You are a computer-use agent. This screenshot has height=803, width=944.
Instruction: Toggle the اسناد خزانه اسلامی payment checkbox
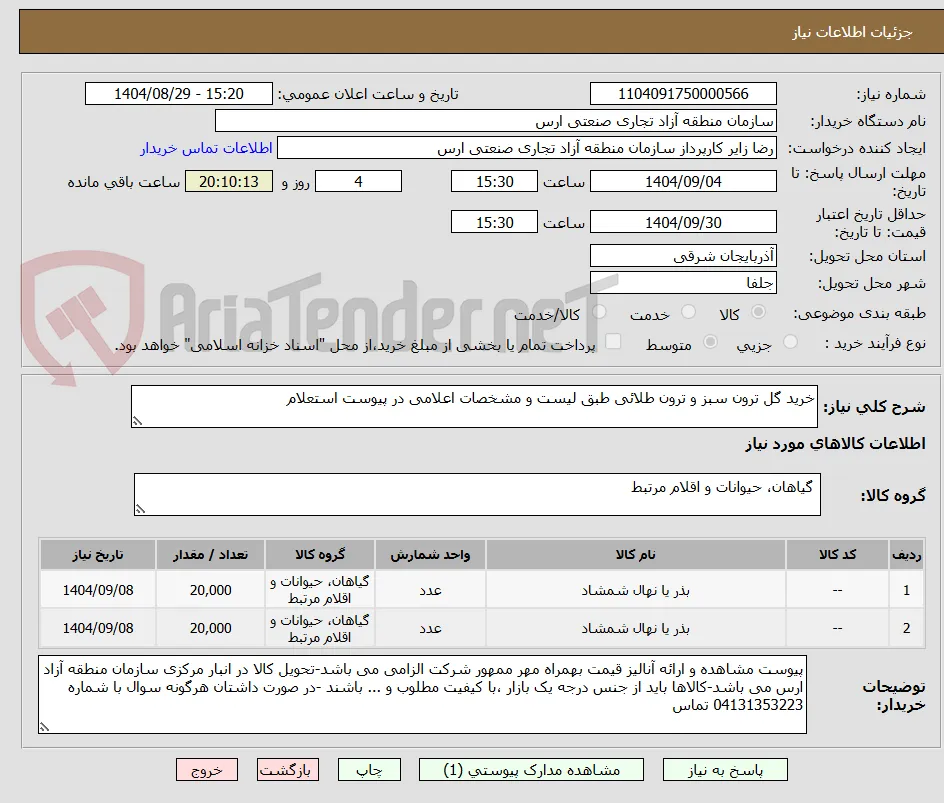[613, 341]
